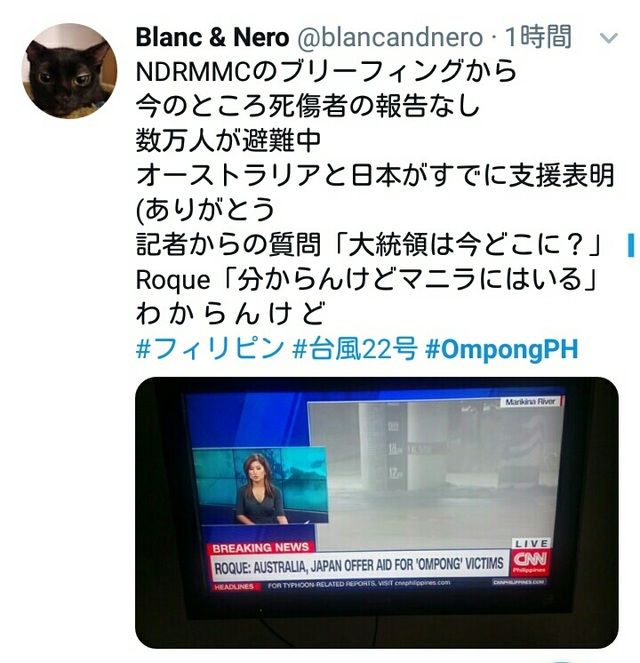Enlarge the attached TV photo thumbnail

pyautogui.click(x=377, y=512)
